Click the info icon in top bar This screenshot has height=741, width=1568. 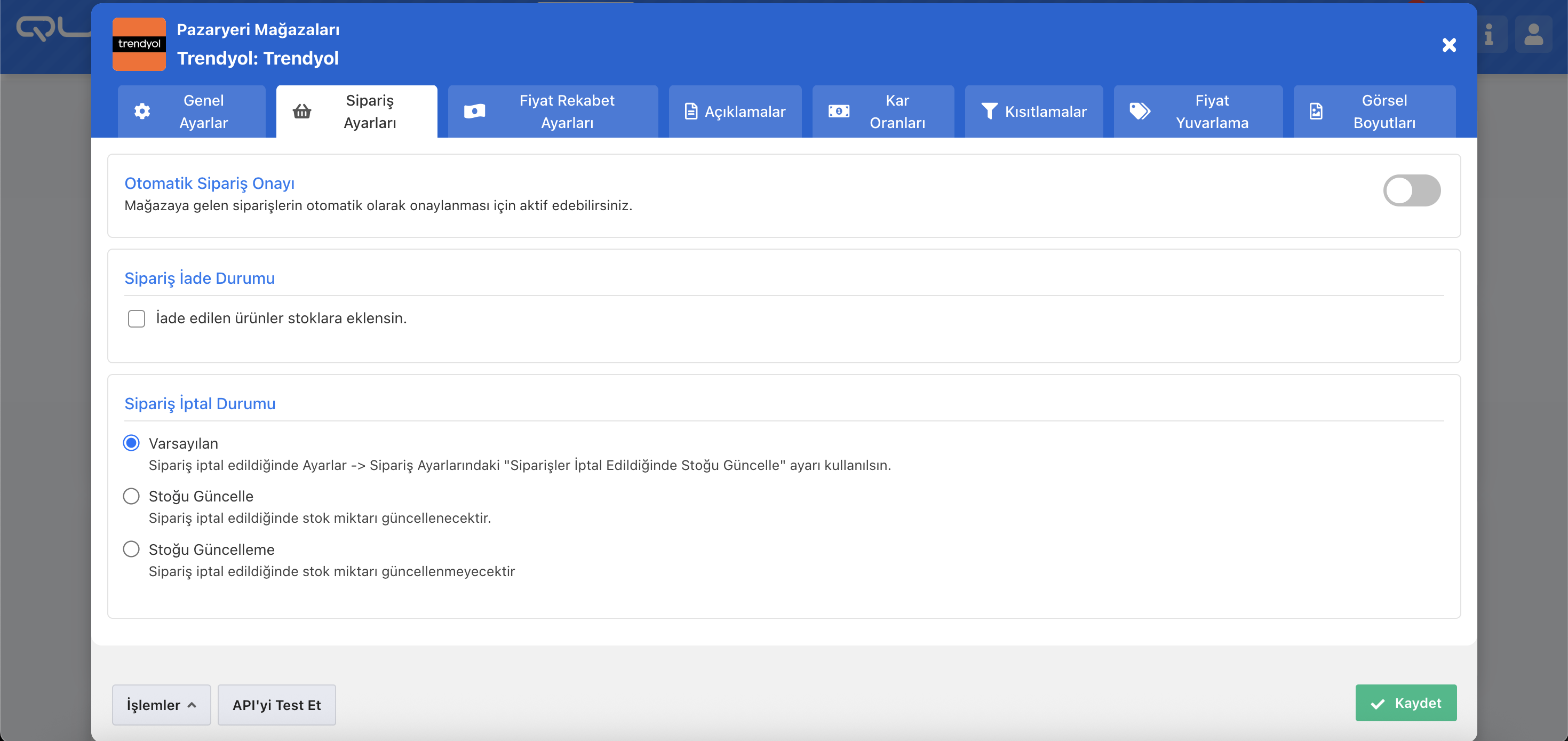pyautogui.click(x=1489, y=35)
